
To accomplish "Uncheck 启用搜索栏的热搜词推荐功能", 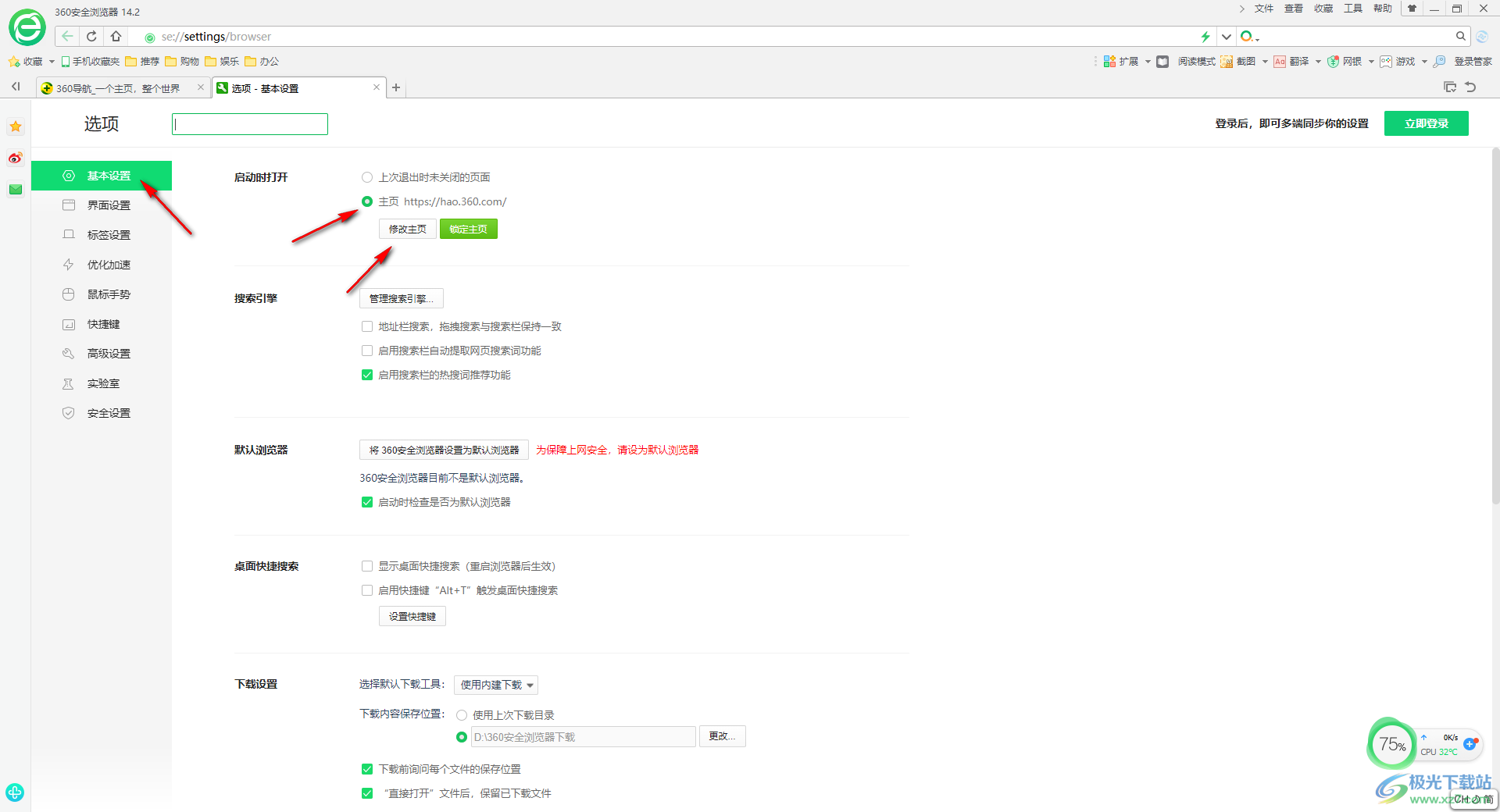I will [x=367, y=375].
